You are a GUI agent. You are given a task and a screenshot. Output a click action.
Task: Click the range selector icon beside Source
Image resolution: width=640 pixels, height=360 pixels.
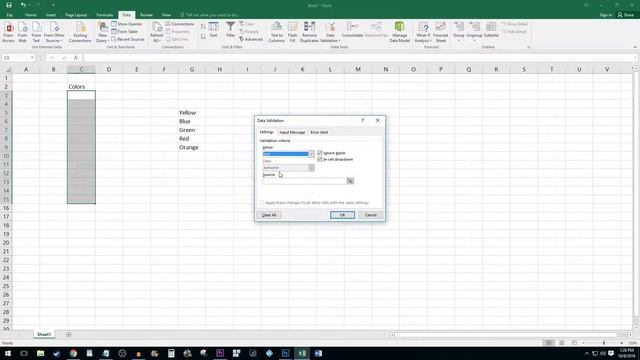pos(350,181)
